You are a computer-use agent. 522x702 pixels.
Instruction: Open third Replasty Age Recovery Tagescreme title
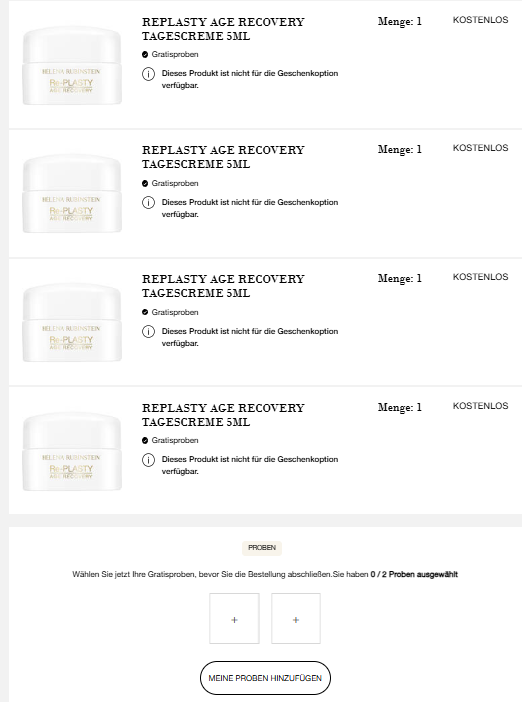pos(223,286)
